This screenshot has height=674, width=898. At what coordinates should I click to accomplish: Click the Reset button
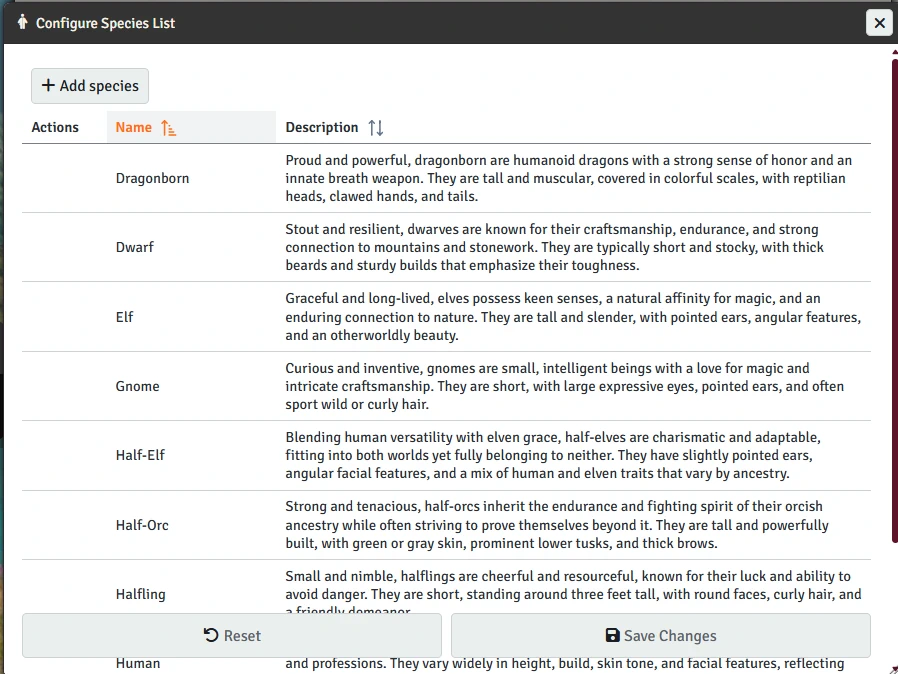point(232,635)
